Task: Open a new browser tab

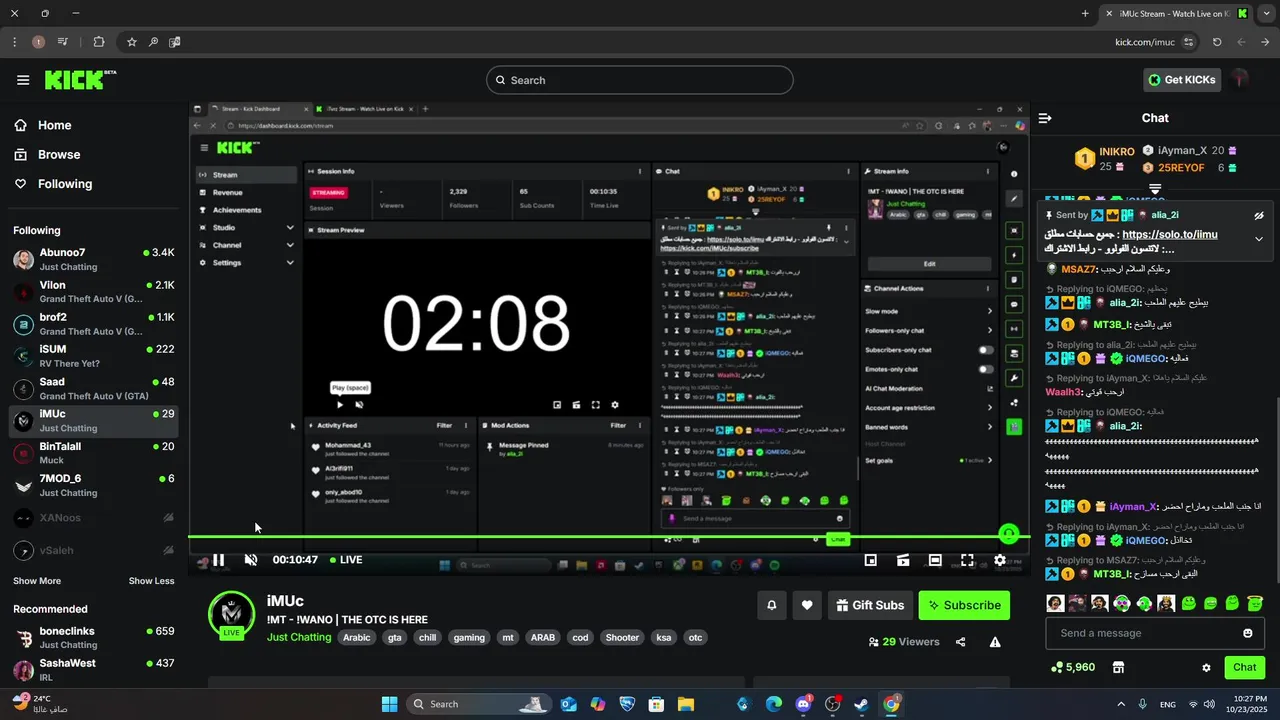Action: [x=1085, y=13]
